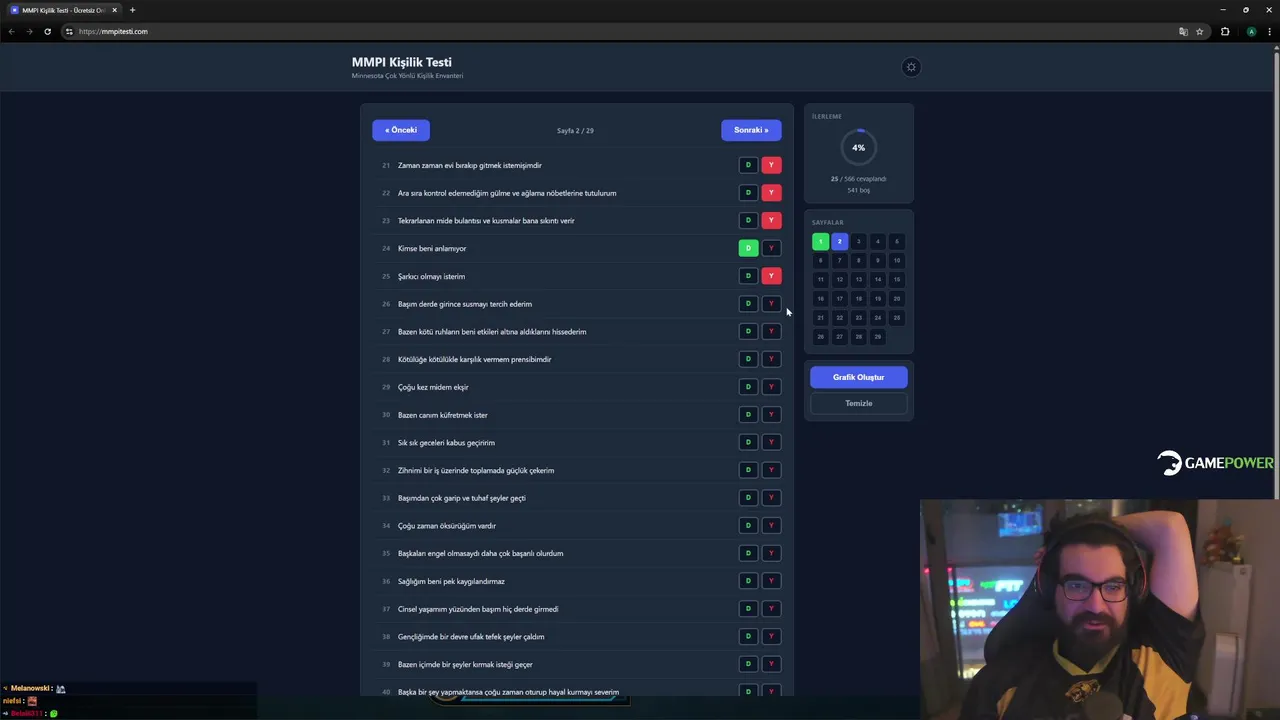Mark D for question 21 Zaman zaman evi bırakıp
The image size is (1280, 720).
[748, 165]
